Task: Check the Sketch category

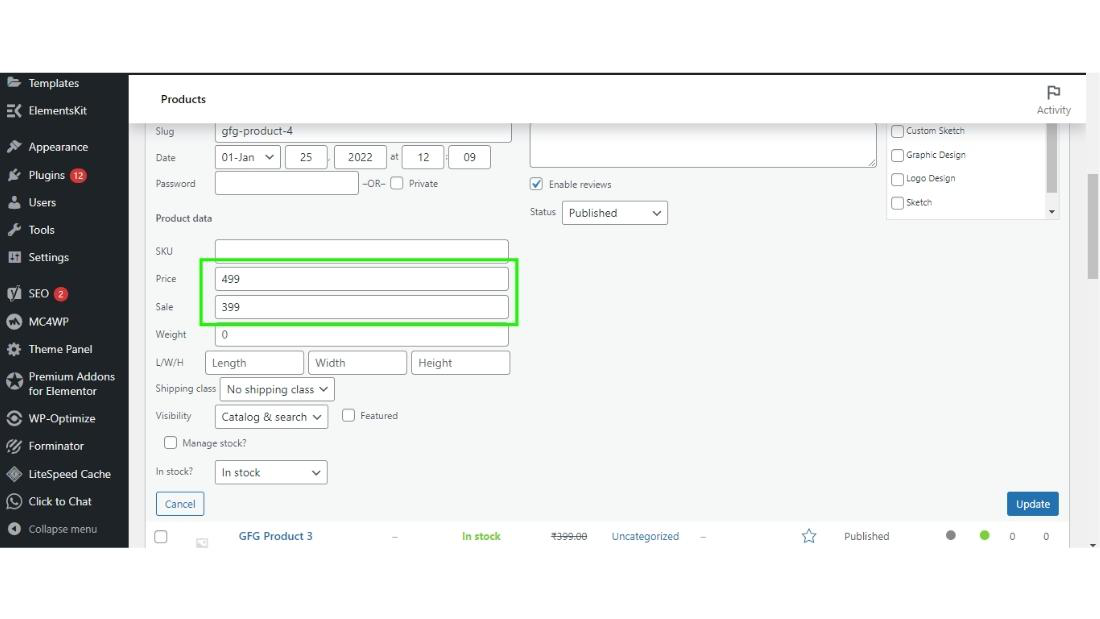Action: (897, 203)
